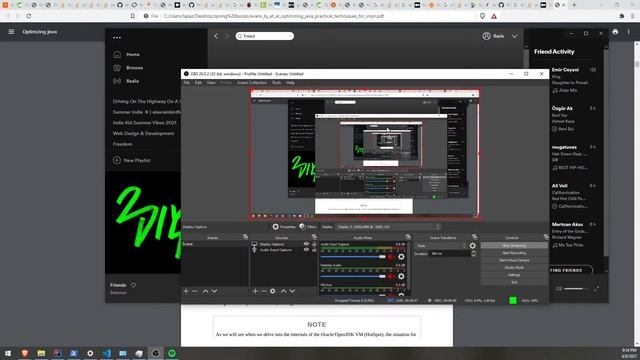Screen dimensions: 640x360
Task: Open Spotify from Windows taskbar
Action: click(172, 353)
